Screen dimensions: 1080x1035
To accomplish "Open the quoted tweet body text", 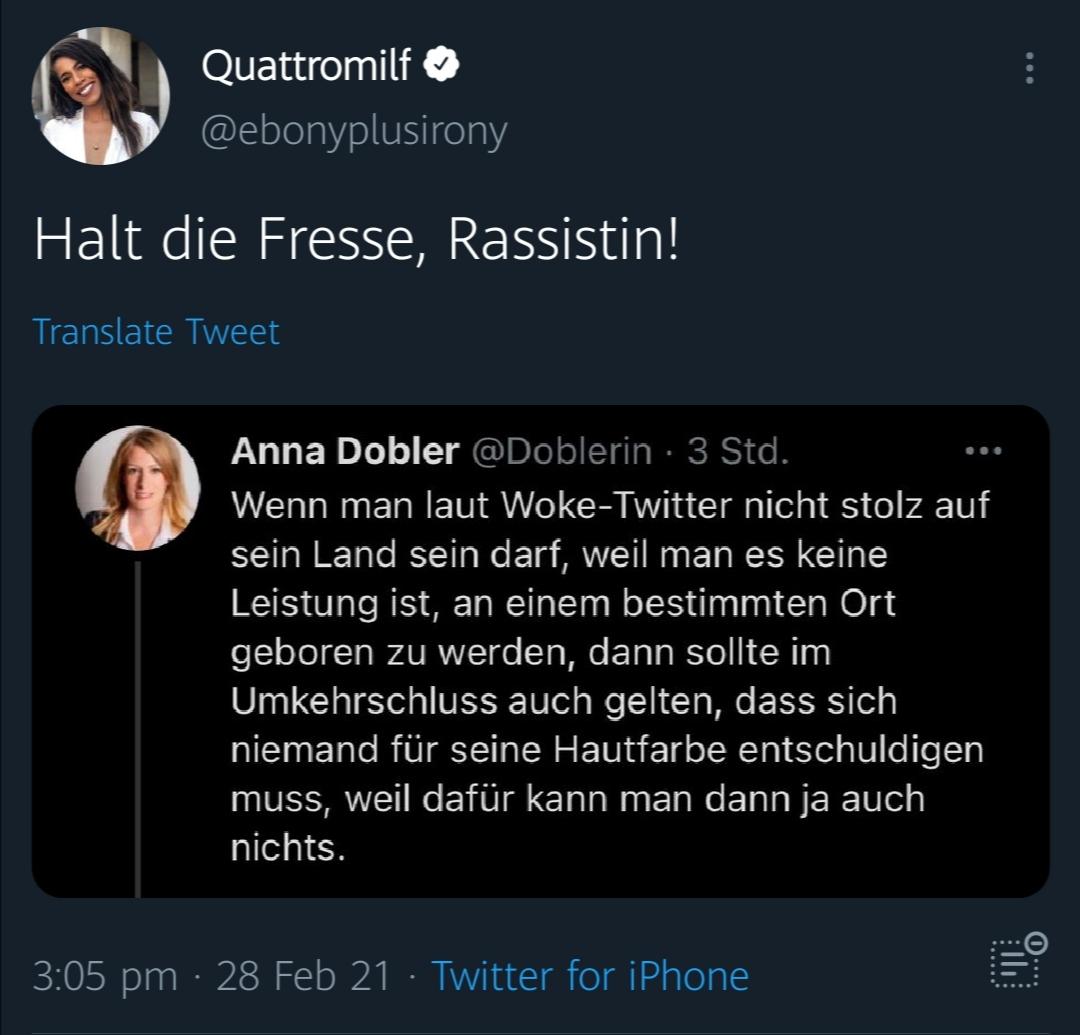I will [x=610, y=676].
